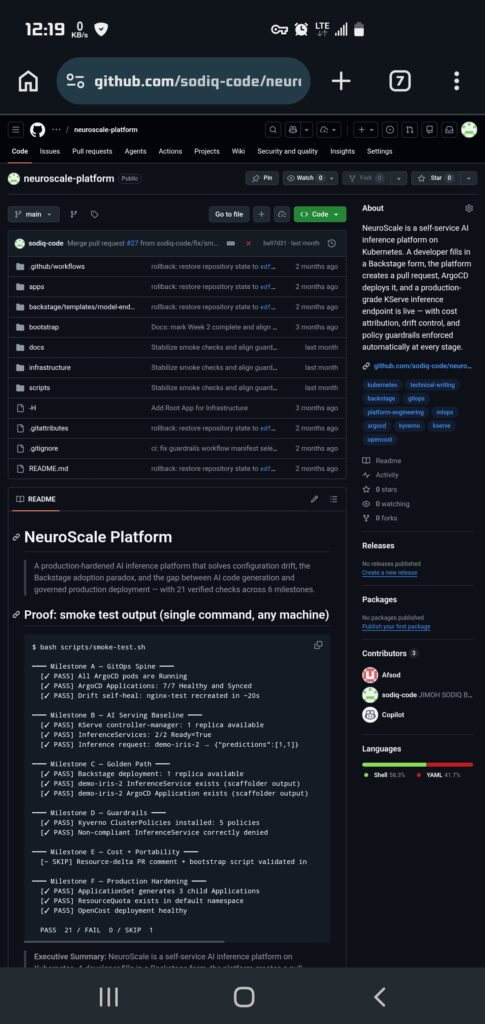This screenshot has width=485, height=1024.
Task: Expand the Star lists dropdown arrow
Action: tap(469, 178)
